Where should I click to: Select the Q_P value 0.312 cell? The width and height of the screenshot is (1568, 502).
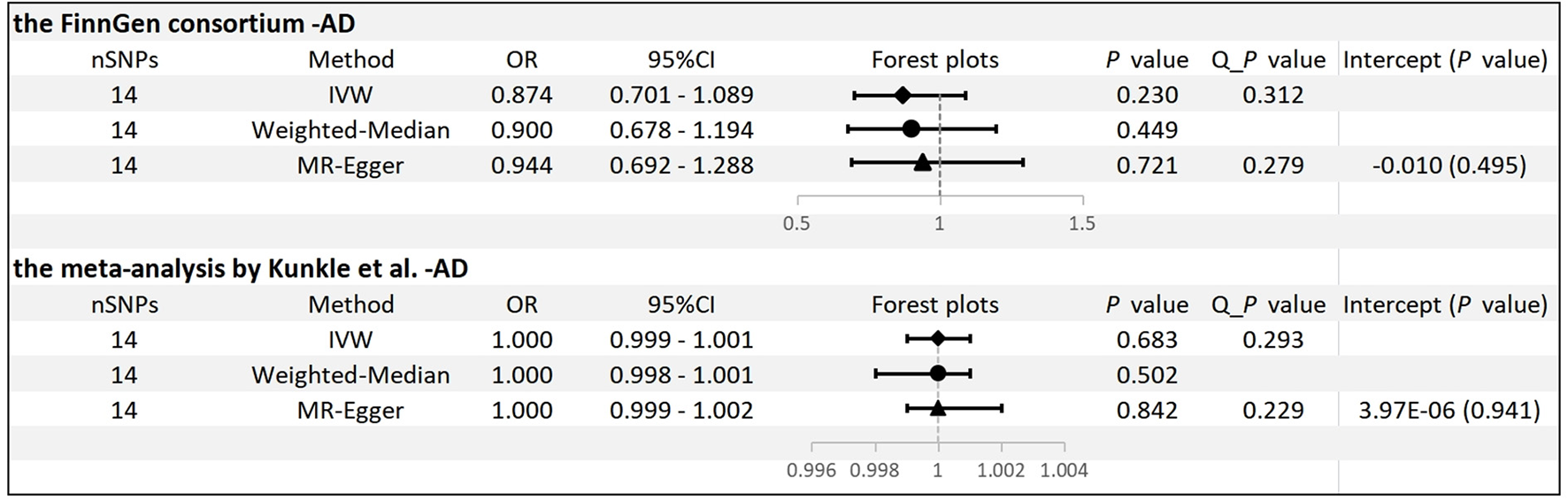pos(1272,95)
